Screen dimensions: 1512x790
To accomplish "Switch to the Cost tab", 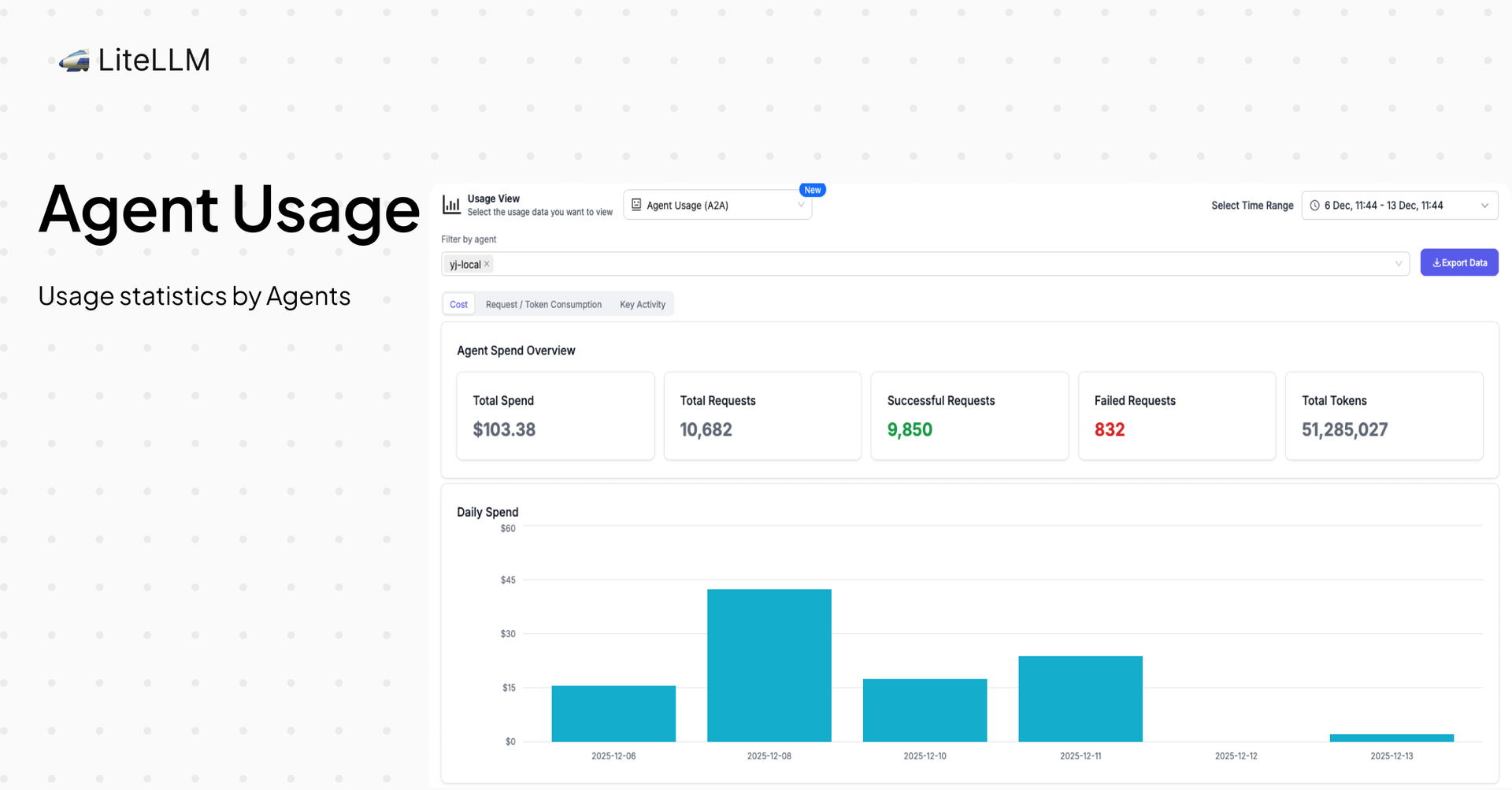I will 458,305.
